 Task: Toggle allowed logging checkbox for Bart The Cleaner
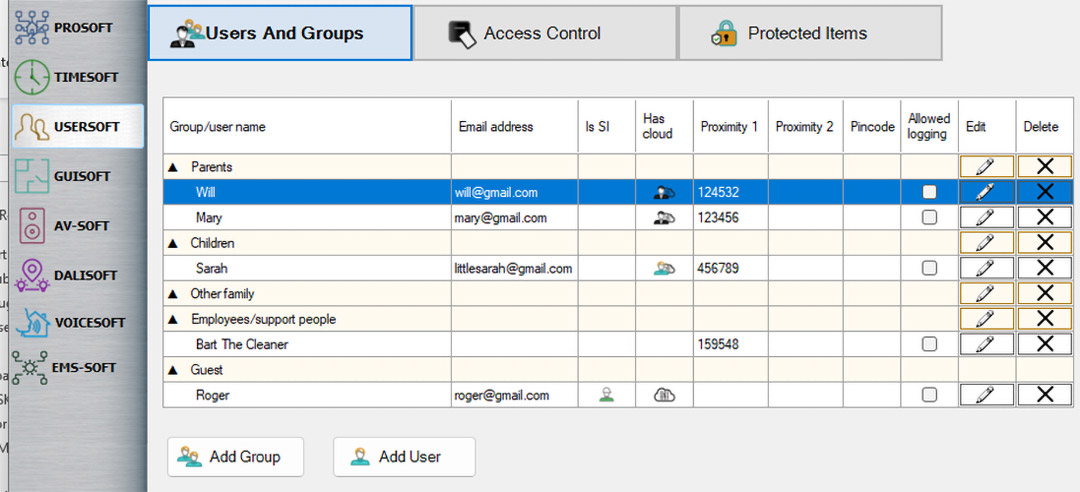[x=929, y=344]
